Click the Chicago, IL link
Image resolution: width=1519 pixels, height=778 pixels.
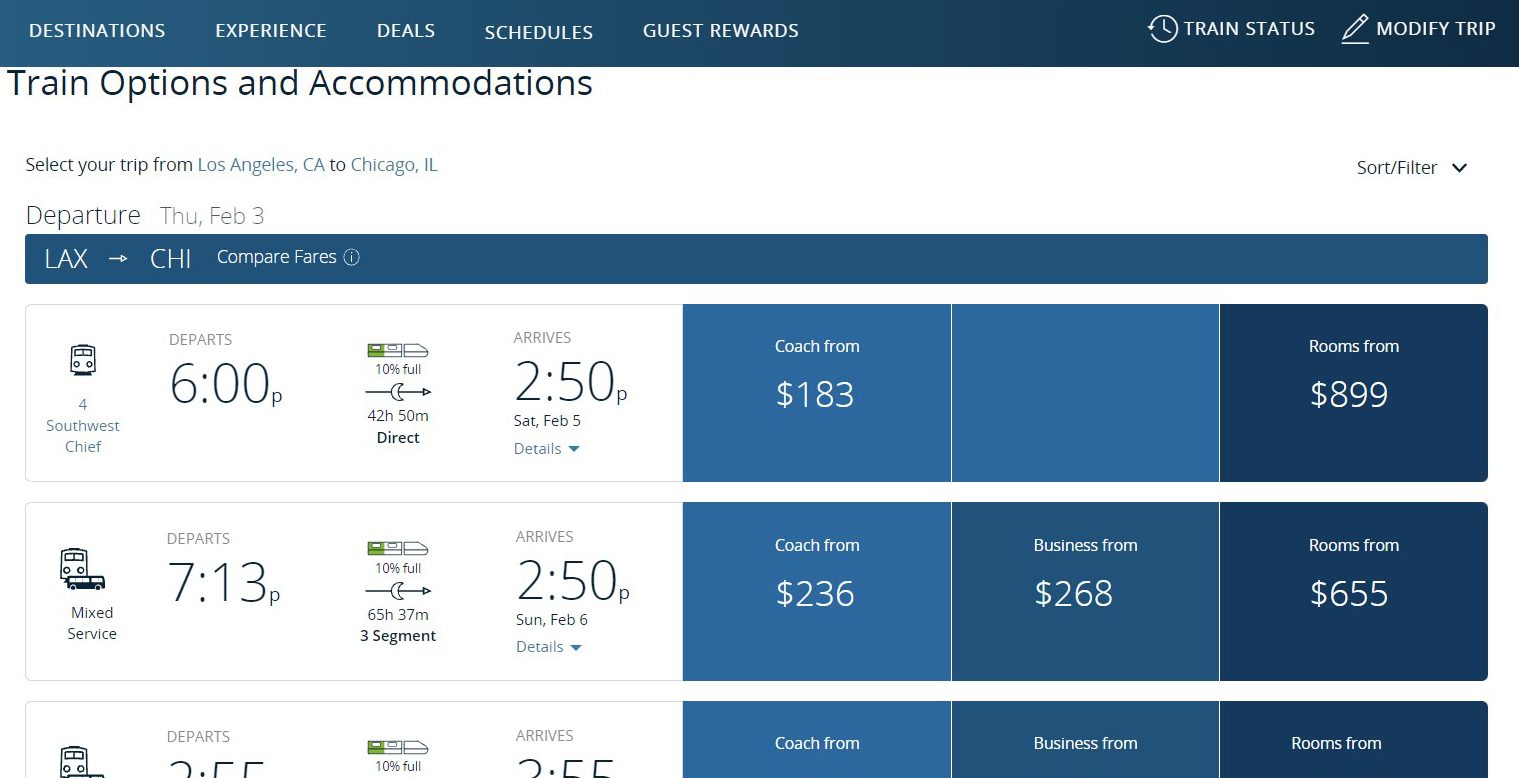[393, 164]
